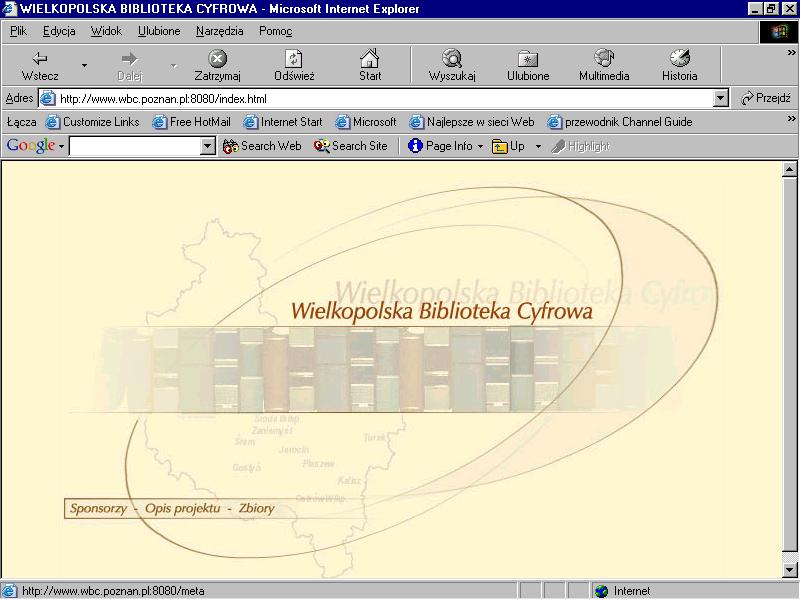Click the Google toolbar logo
Viewport: 800px width, 600px height.
pyautogui.click(x=31, y=145)
